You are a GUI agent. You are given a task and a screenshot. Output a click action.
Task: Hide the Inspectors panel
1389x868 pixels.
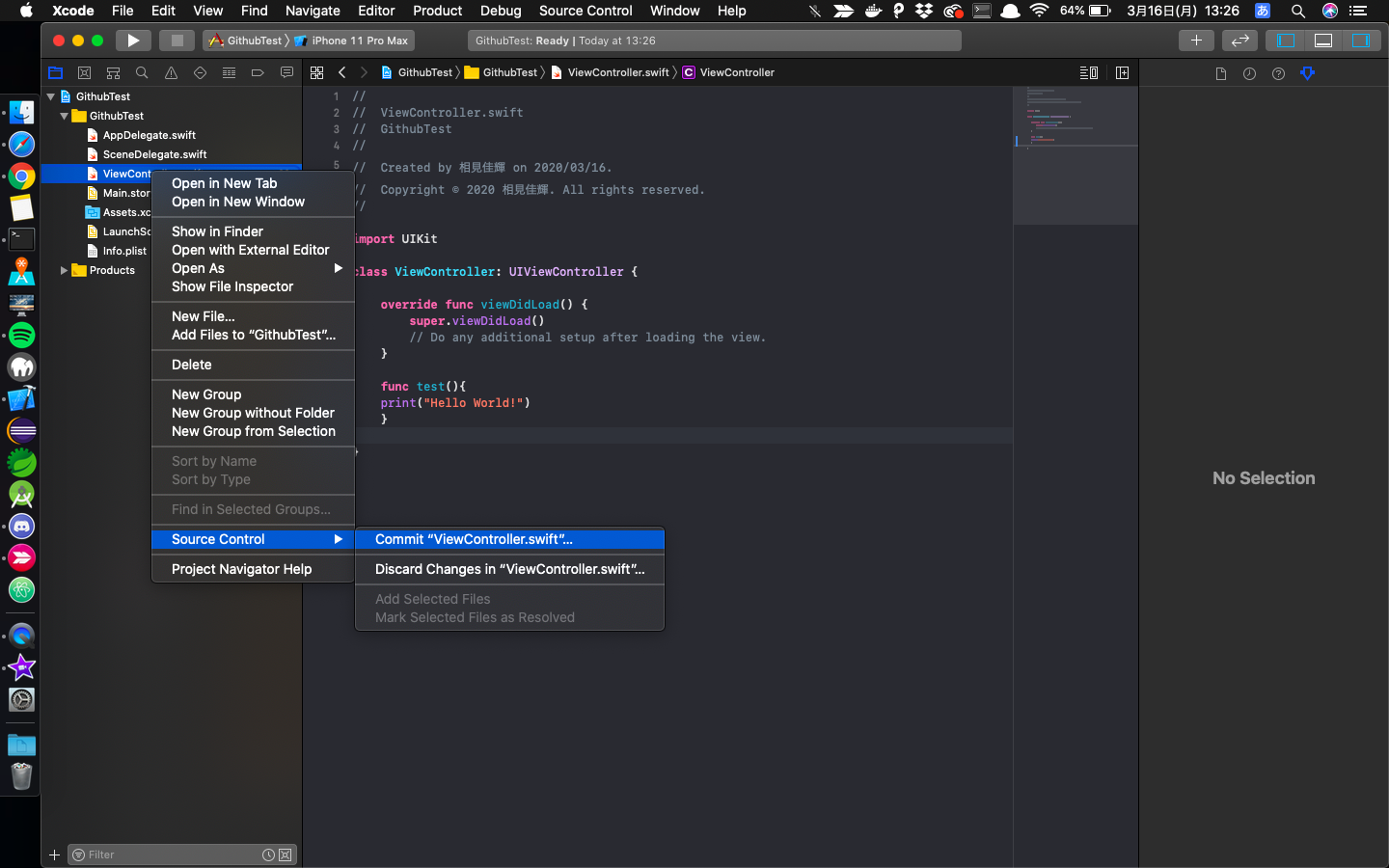click(x=1360, y=41)
